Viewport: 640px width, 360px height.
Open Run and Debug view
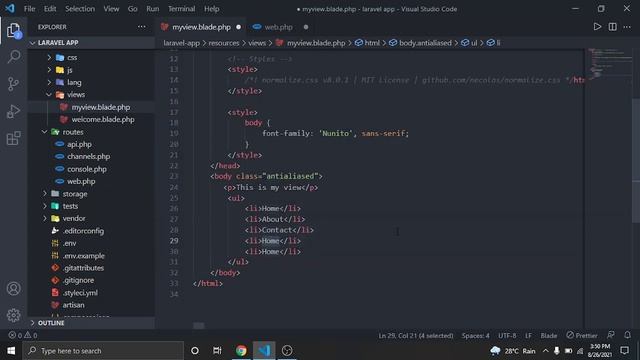coord(13,111)
